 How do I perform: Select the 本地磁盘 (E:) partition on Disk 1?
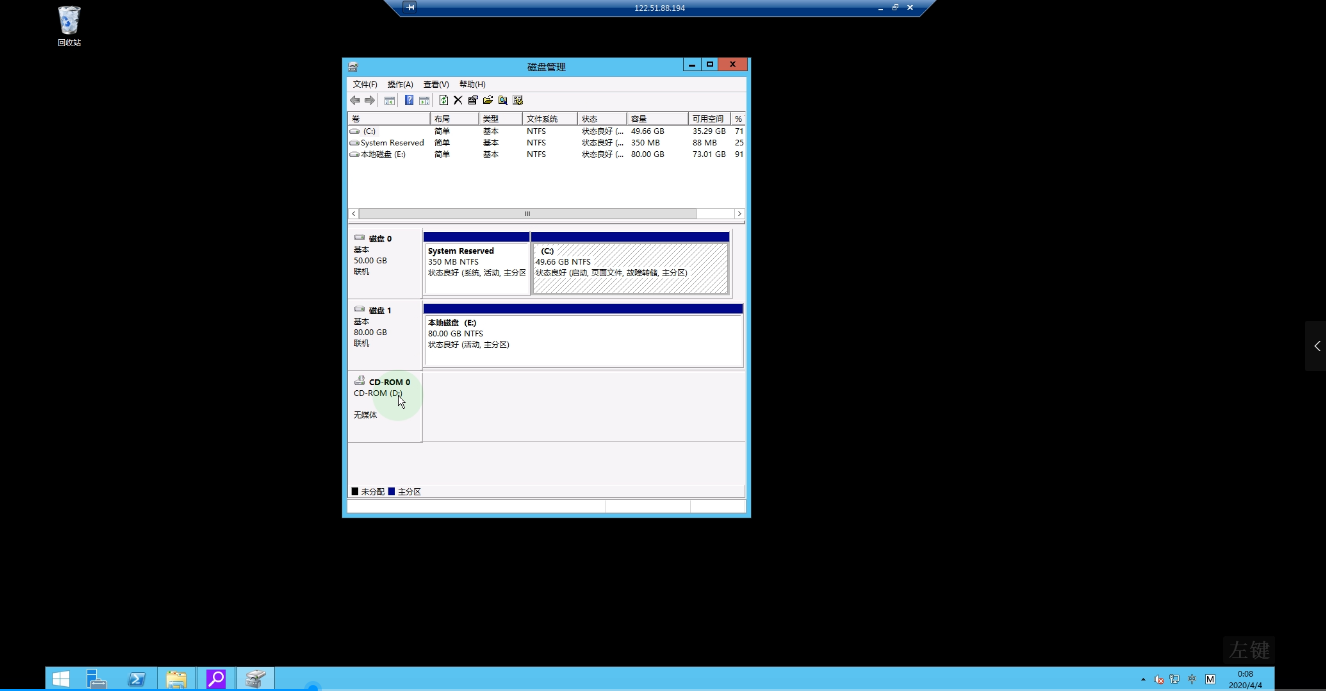(583, 340)
